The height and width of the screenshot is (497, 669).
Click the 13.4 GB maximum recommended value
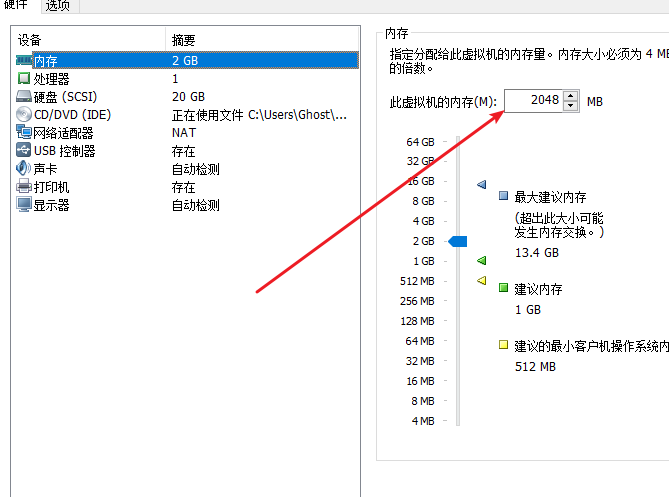tap(537, 253)
